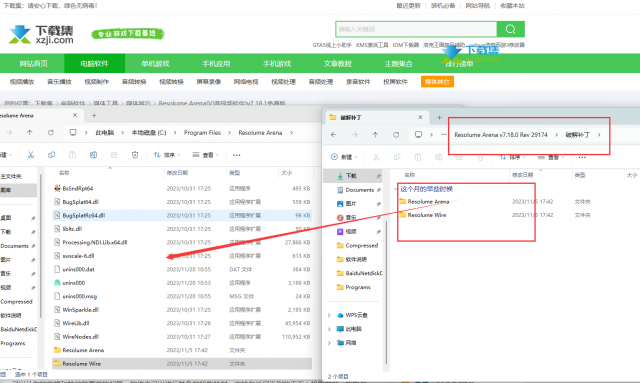Click the Paste icon in left Explorer toolbar
This screenshot has width=640, height=383.
[x=72, y=155]
